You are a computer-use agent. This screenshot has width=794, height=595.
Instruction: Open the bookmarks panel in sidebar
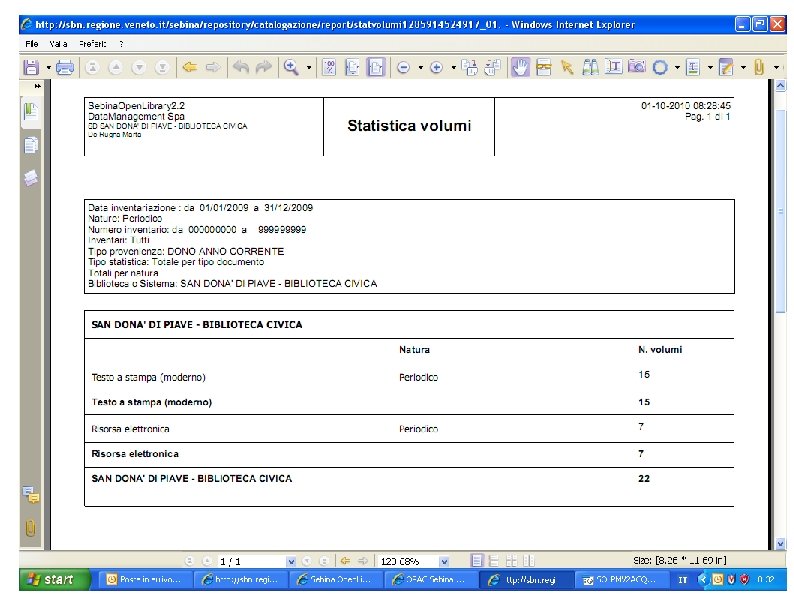click(31, 111)
